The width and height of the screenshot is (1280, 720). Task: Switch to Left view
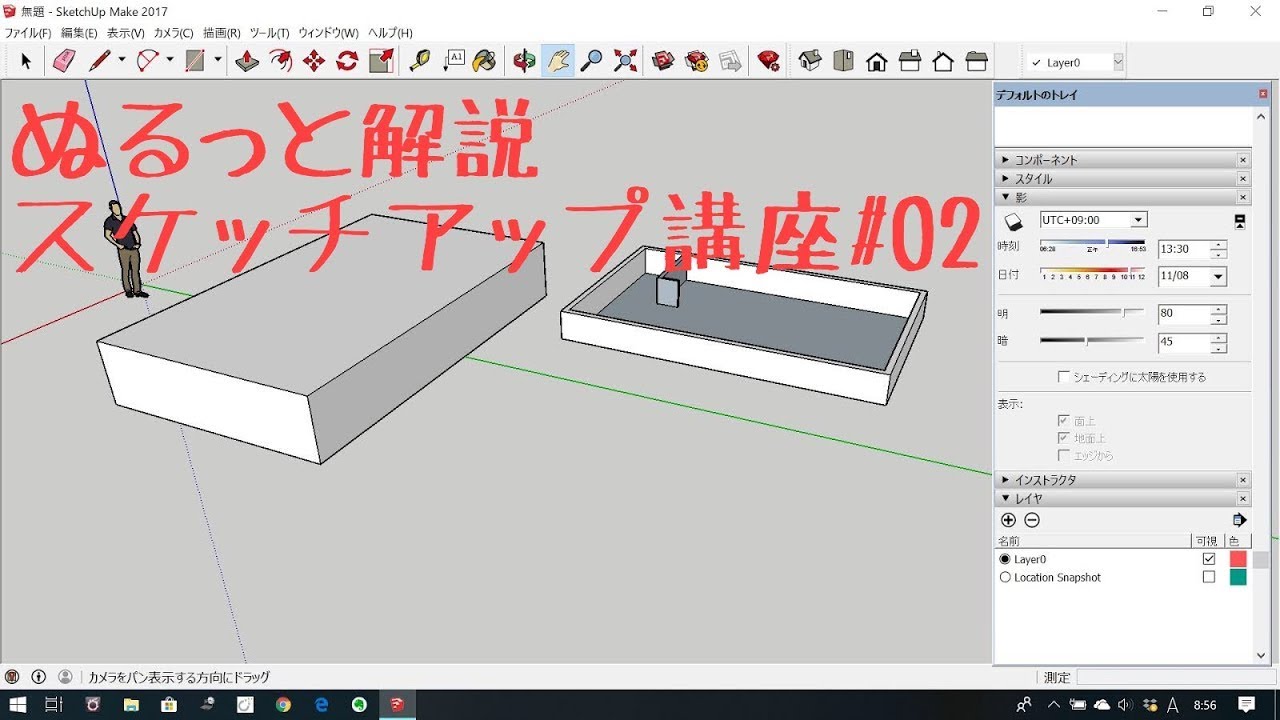[977, 61]
